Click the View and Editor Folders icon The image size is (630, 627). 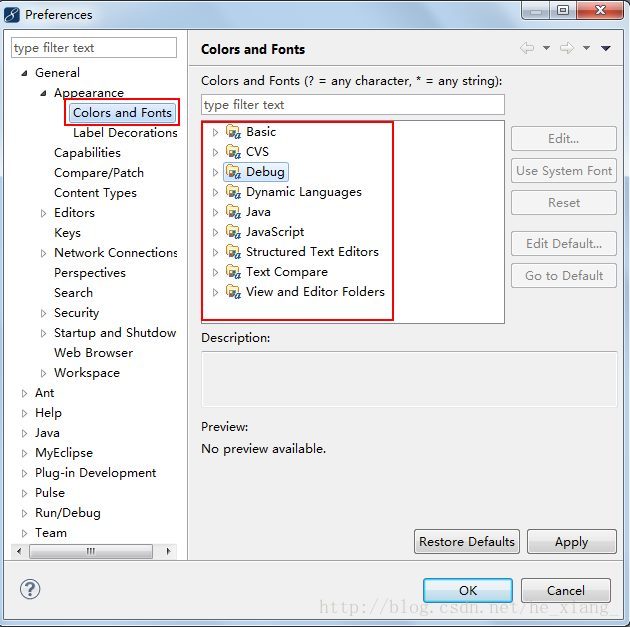point(233,292)
